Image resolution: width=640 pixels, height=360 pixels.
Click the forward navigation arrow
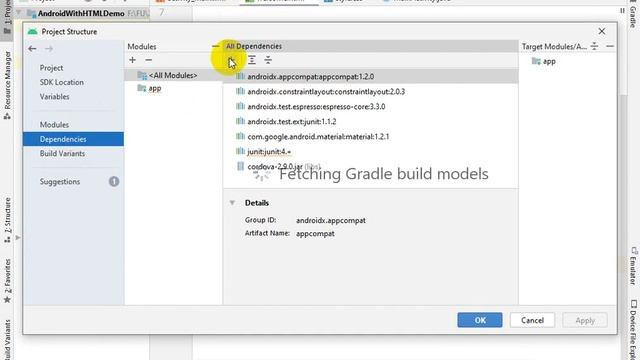click(49, 49)
